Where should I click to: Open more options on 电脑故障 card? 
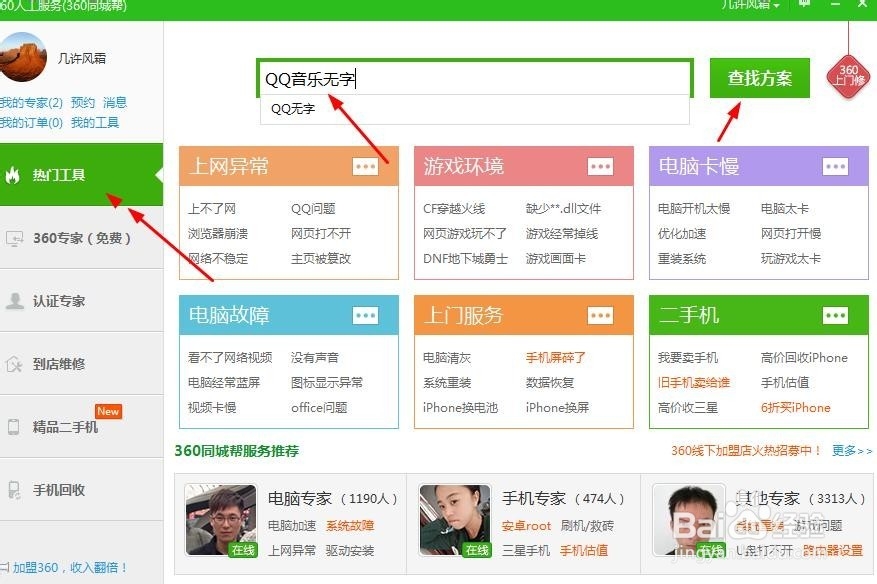pos(365,315)
